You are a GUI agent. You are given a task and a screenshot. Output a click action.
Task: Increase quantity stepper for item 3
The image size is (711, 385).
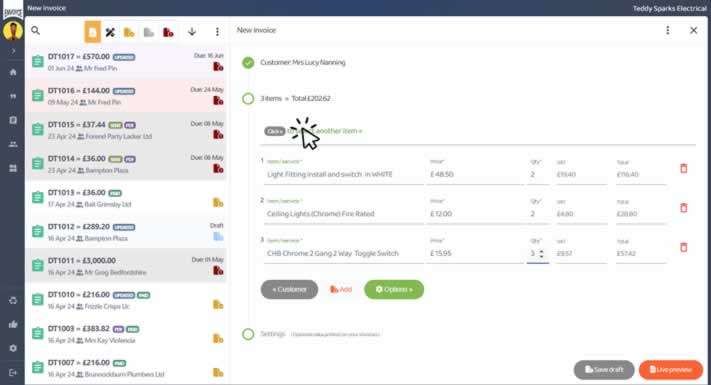[x=541, y=251]
